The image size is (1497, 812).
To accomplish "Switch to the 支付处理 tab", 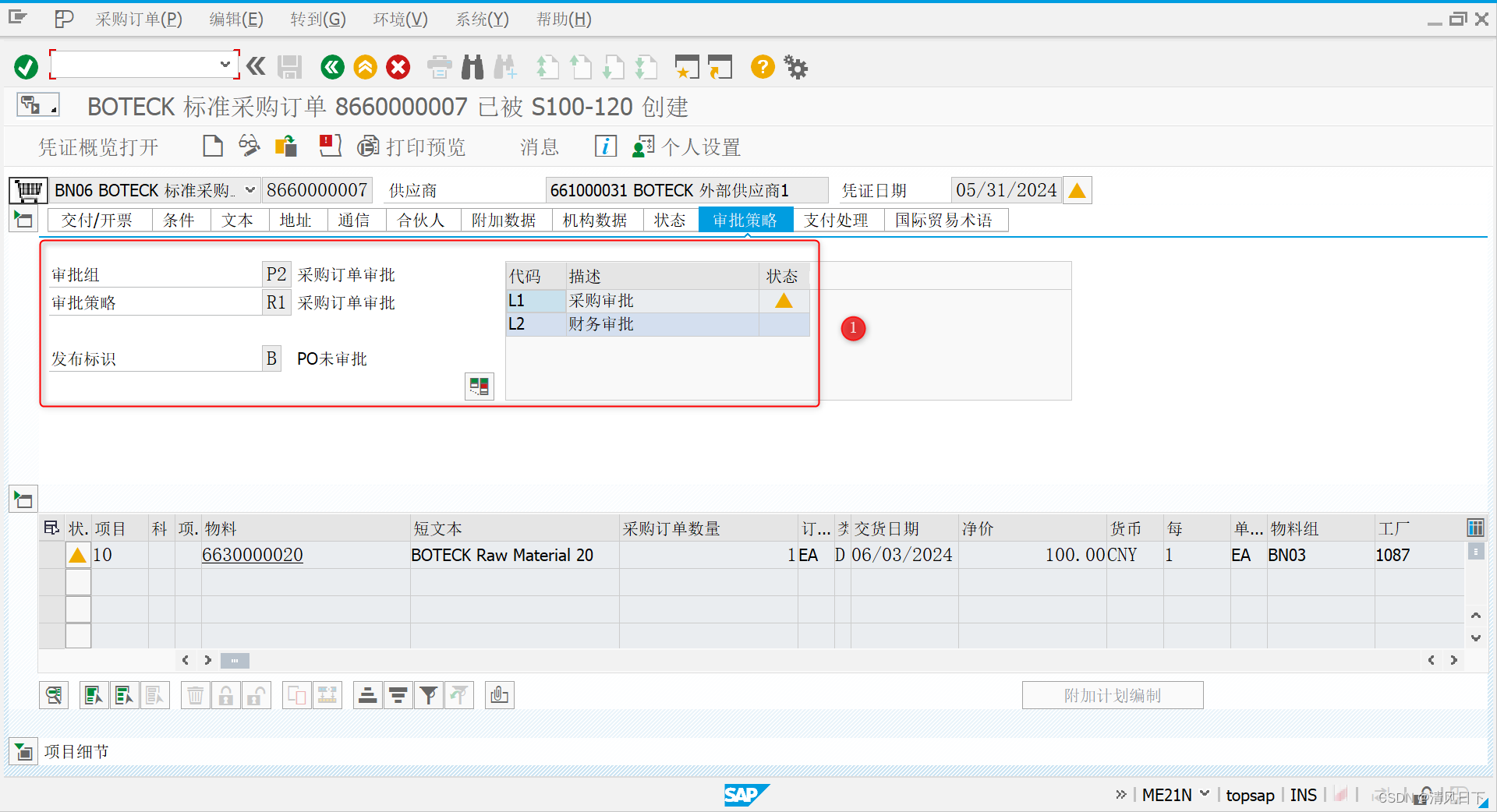I will (x=837, y=221).
